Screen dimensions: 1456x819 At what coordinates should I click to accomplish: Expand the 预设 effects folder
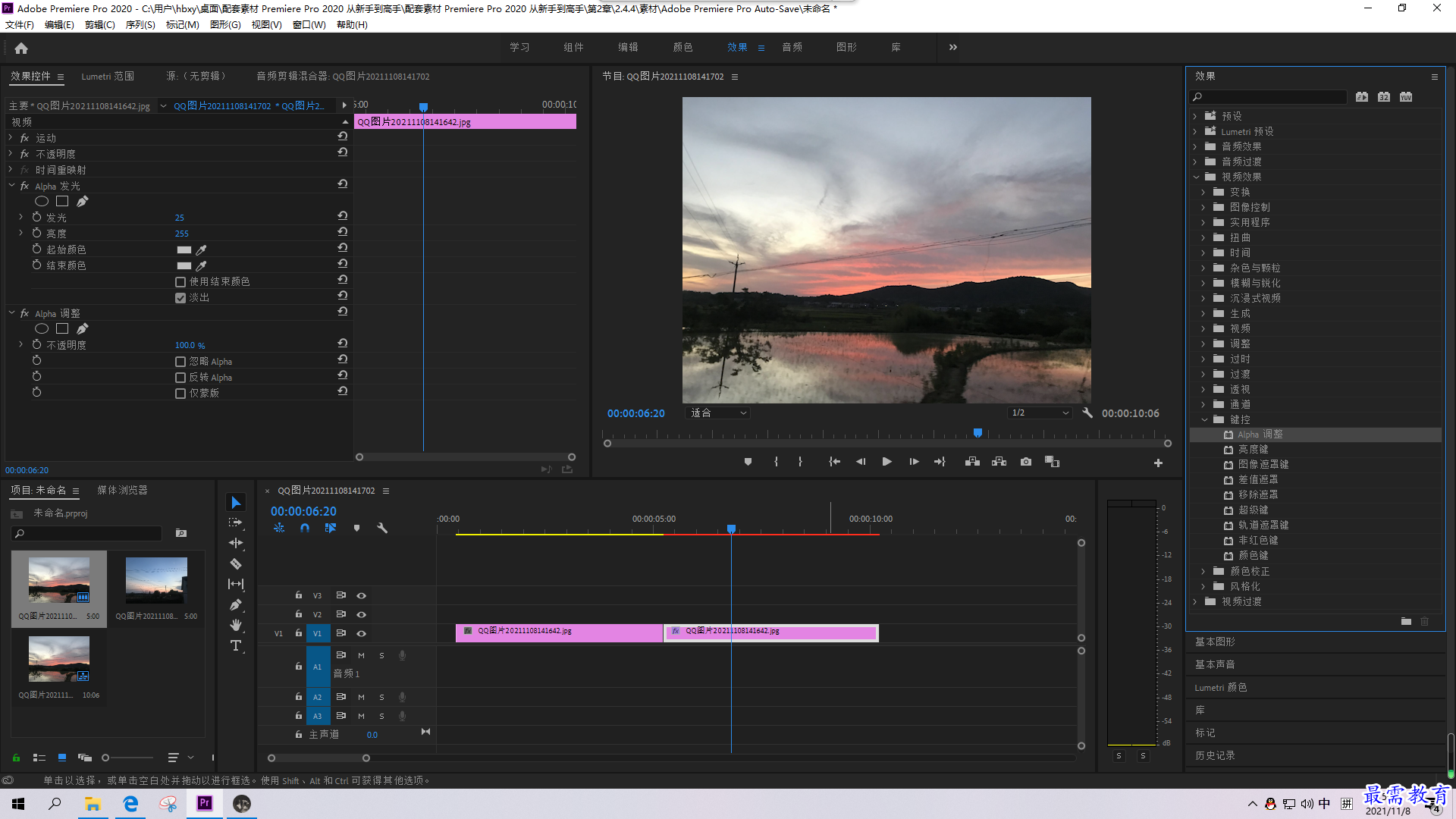pyautogui.click(x=1195, y=116)
